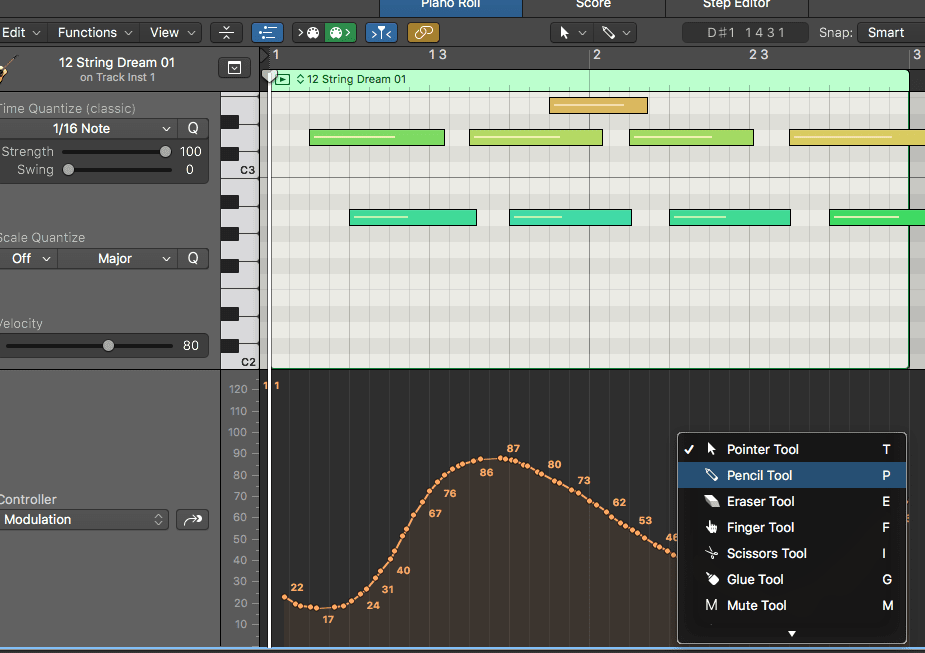
Task: Click the C2 piano key
Action: pyautogui.click(x=240, y=362)
